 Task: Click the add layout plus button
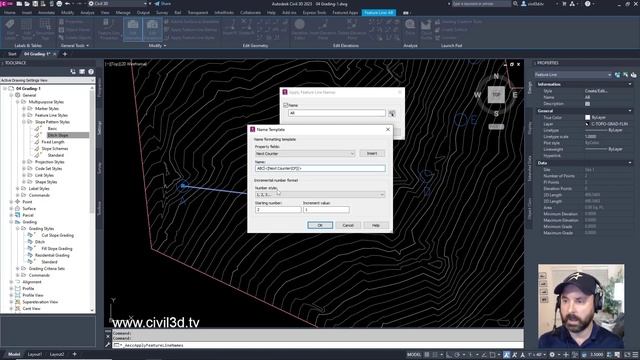(74, 354)
